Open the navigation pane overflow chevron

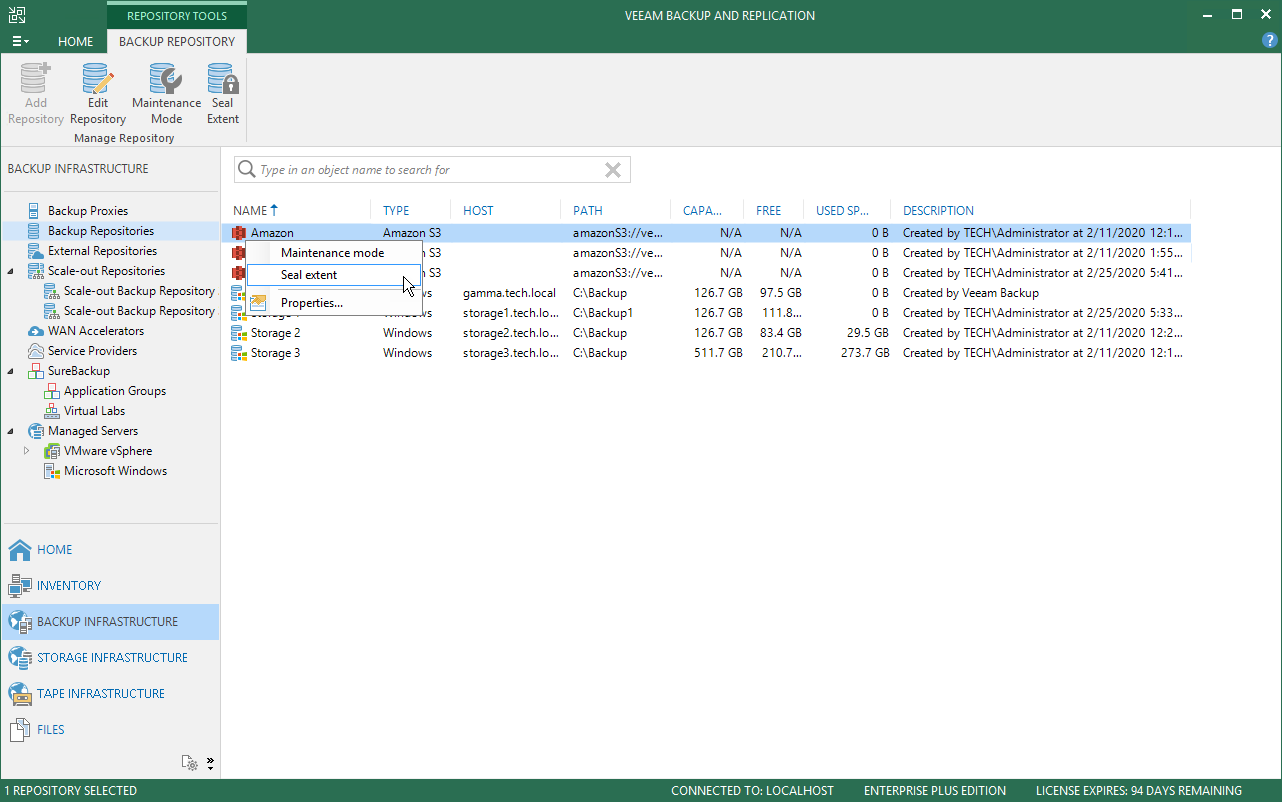(210, 763)
